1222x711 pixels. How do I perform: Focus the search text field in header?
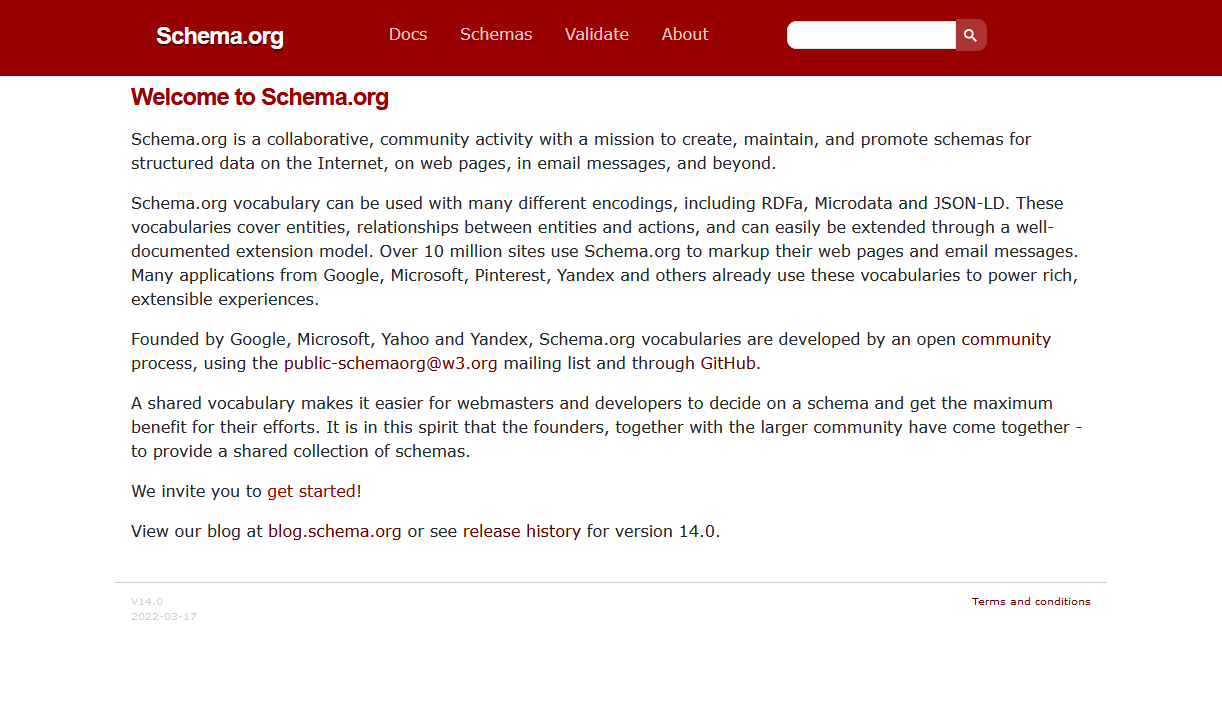(872, 35)
